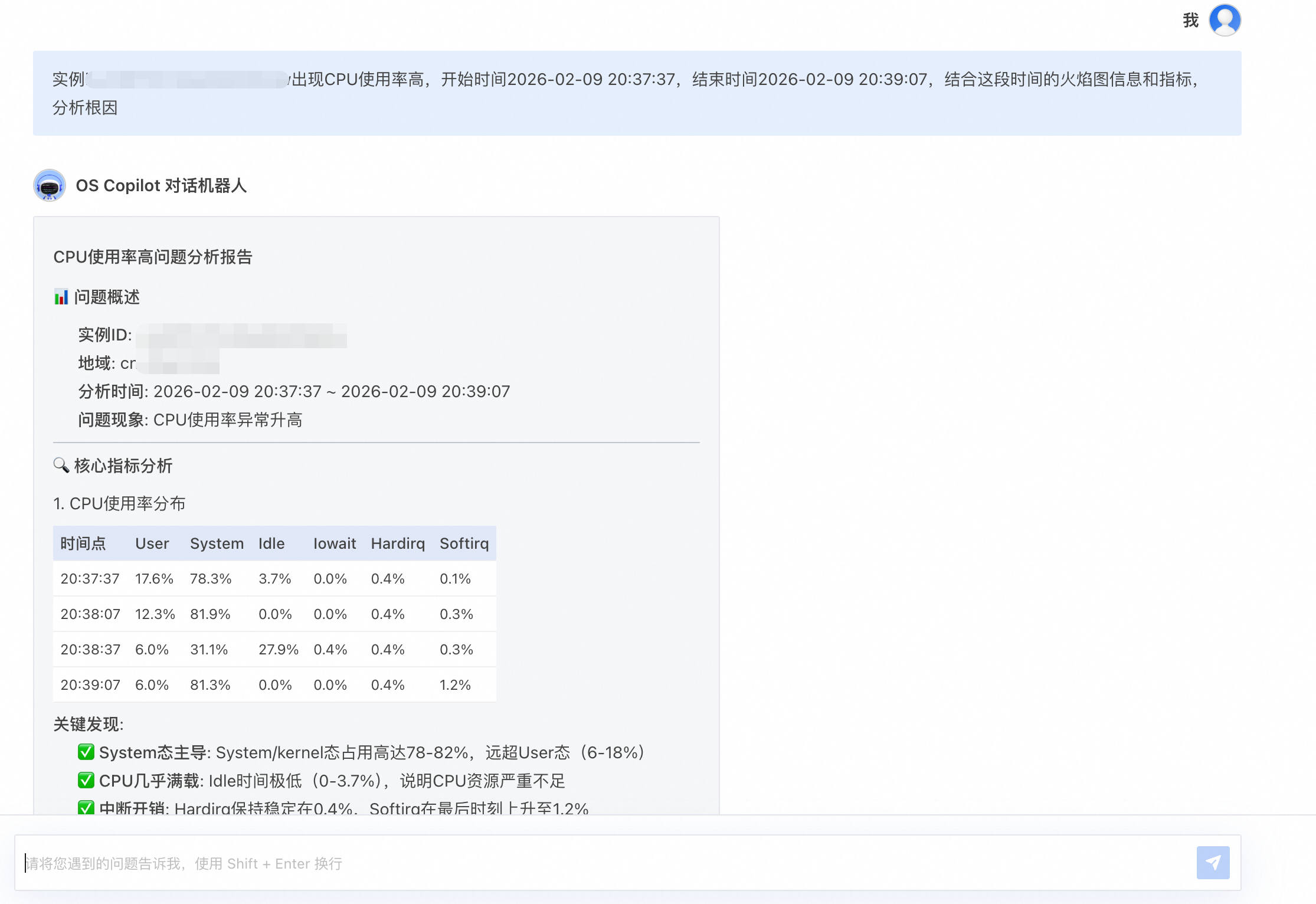Click the magnifier icon beside 核心指标分析
This screenshot has height=904, width=1316.
coord(61,465)
